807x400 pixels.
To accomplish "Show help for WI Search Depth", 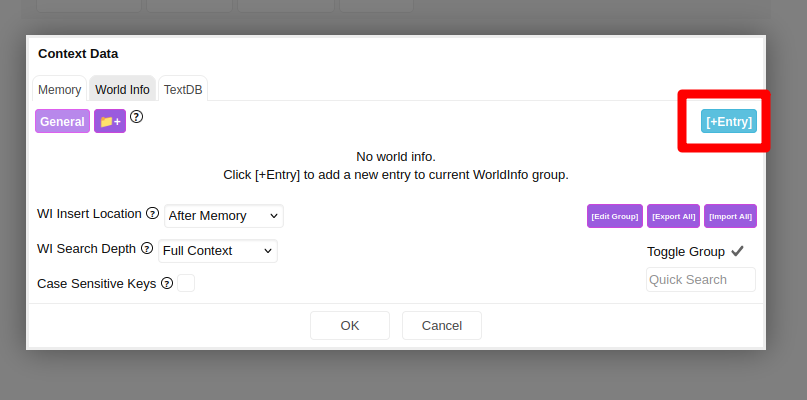I will pyautogui.click(x=147, y=248).
